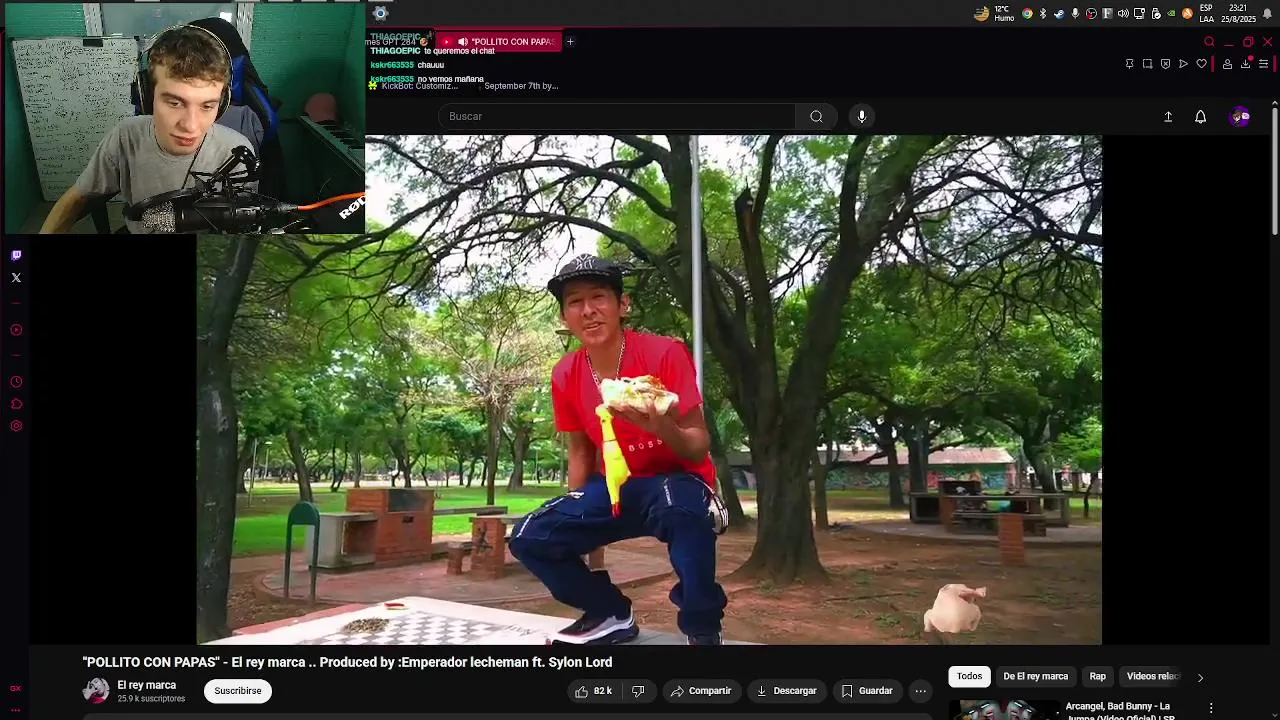Click the YouTube voice search microphone
Image resolution: width=1280 pixels, height=720 pixels.
(x=862, y=116)
